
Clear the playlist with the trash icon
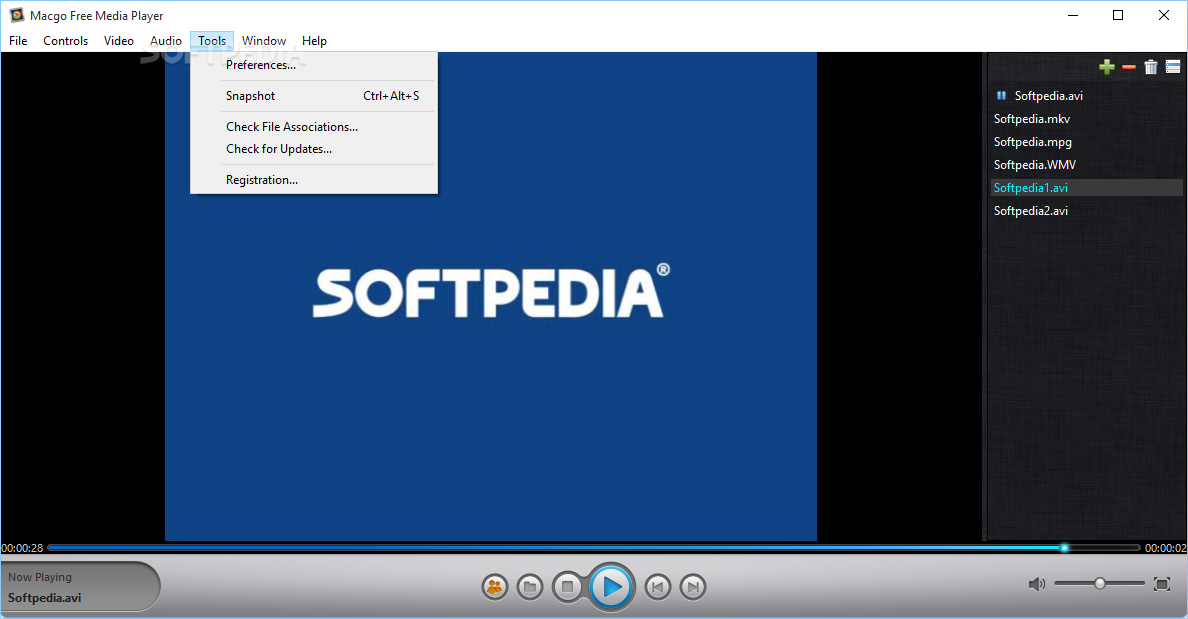pos(1151,67)
